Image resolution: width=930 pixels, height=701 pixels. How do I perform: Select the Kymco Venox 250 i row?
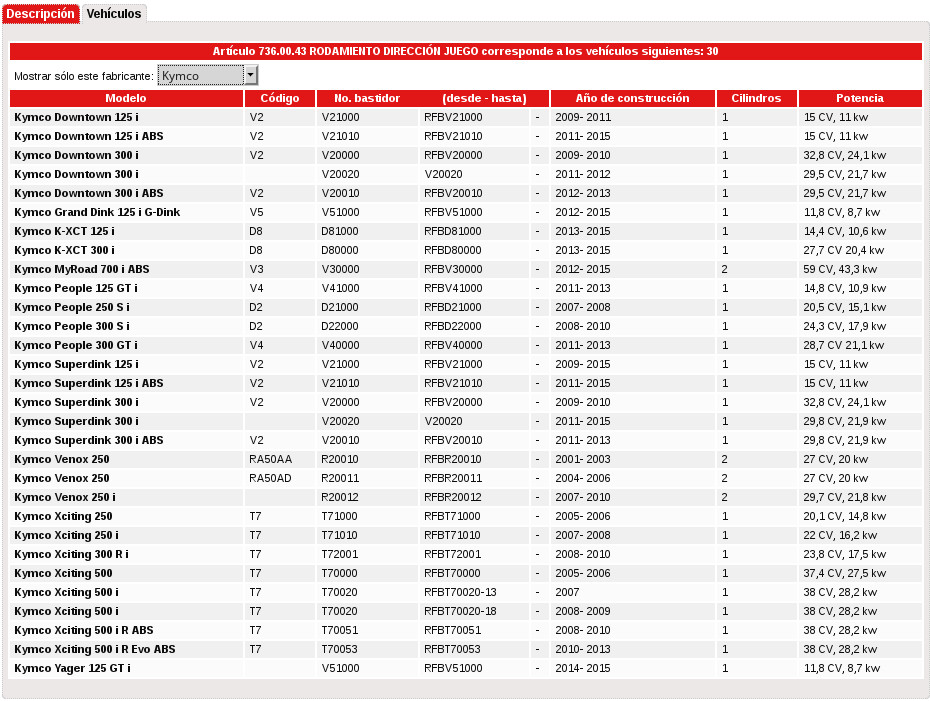pyautogui.click(x=65, y=497)
